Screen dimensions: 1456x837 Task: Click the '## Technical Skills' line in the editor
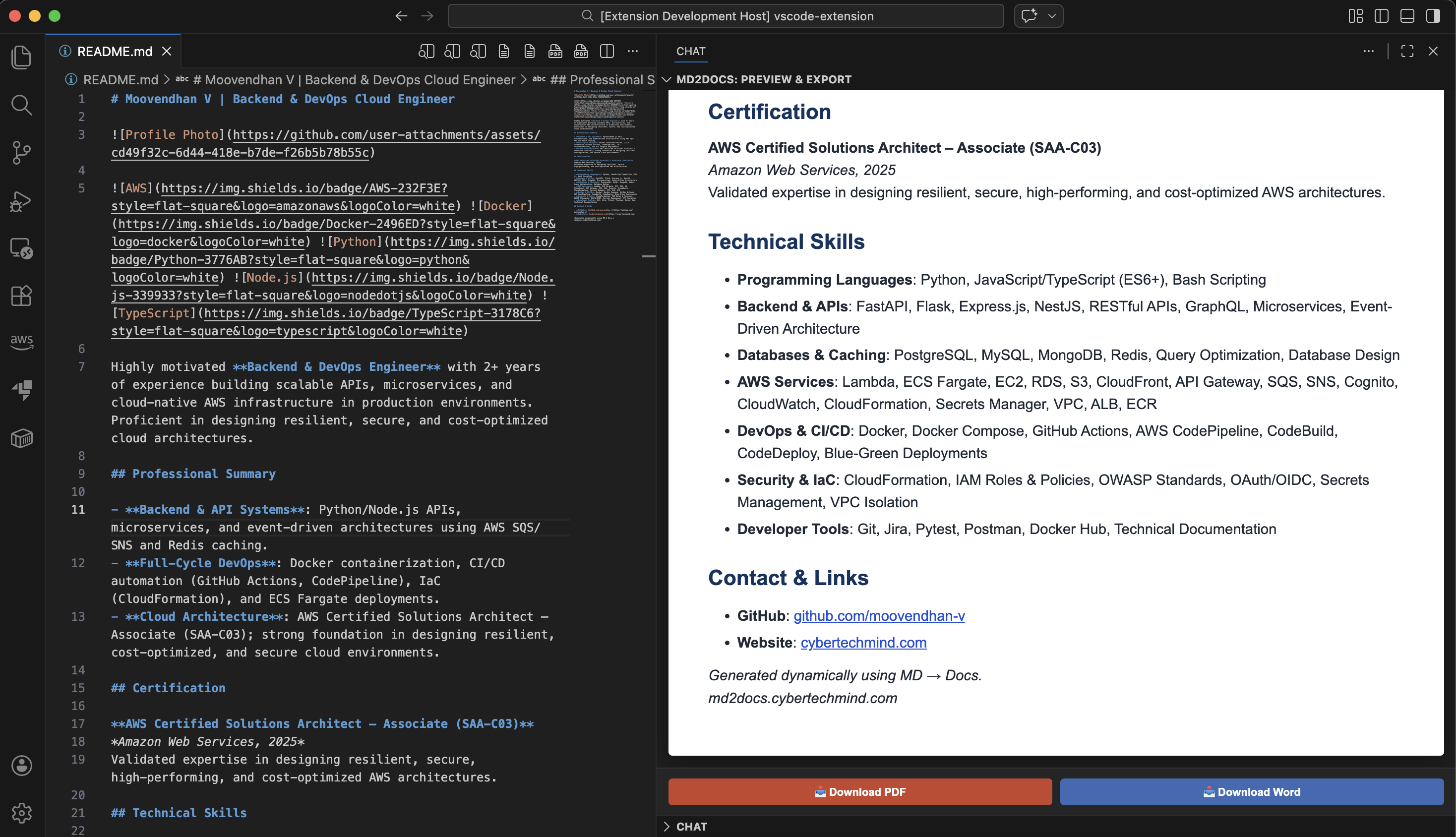click(x=179, y=813)
